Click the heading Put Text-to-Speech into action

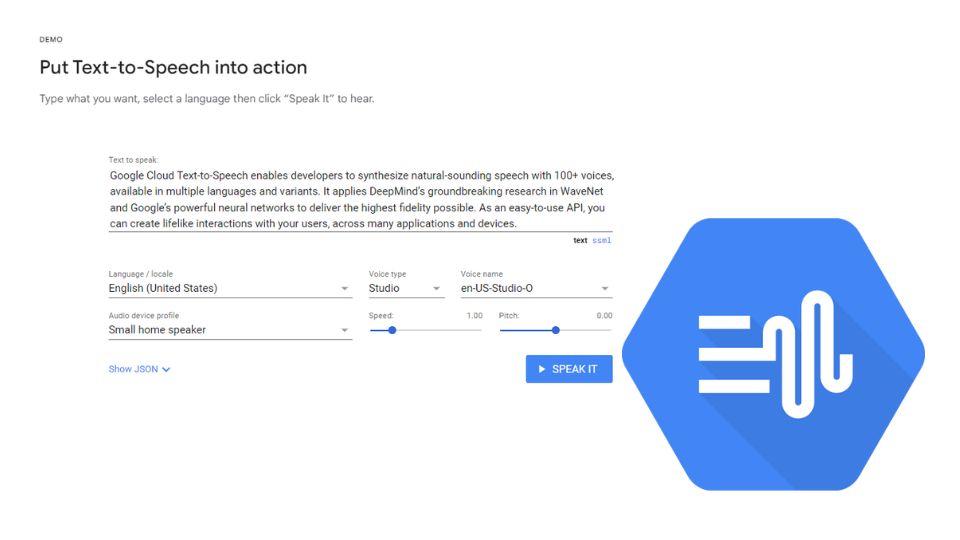click(173, 67)
